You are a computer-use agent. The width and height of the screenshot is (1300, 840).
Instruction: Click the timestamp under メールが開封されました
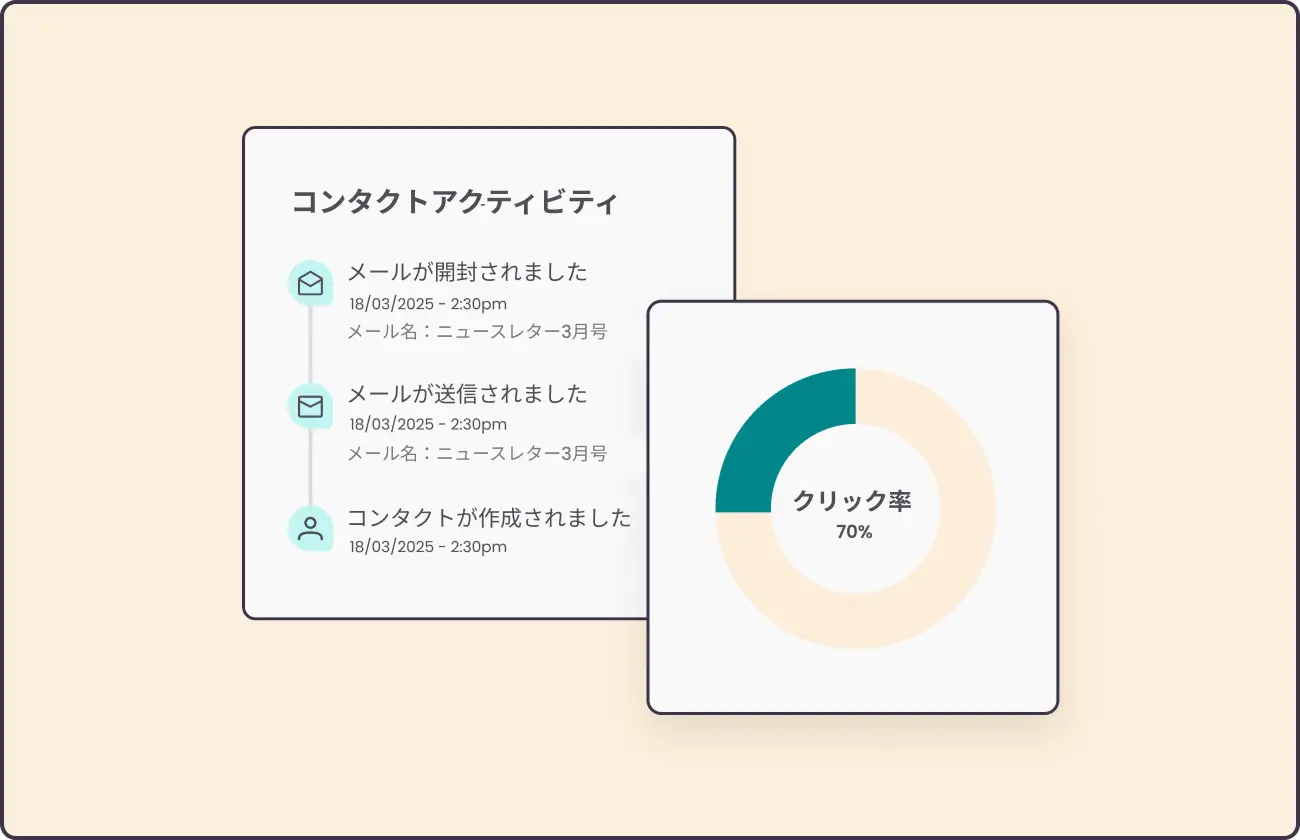coord(428,303)
